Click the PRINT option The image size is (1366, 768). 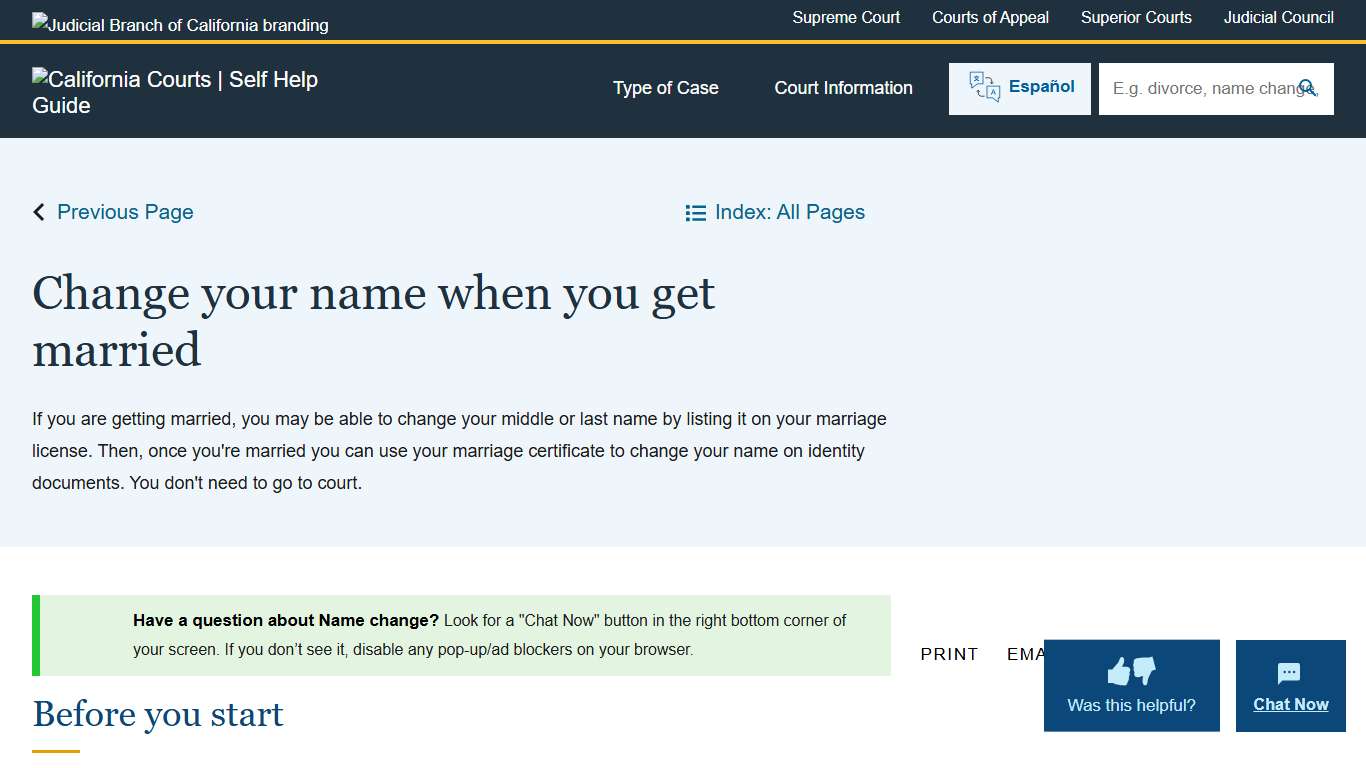coord(948,654)
